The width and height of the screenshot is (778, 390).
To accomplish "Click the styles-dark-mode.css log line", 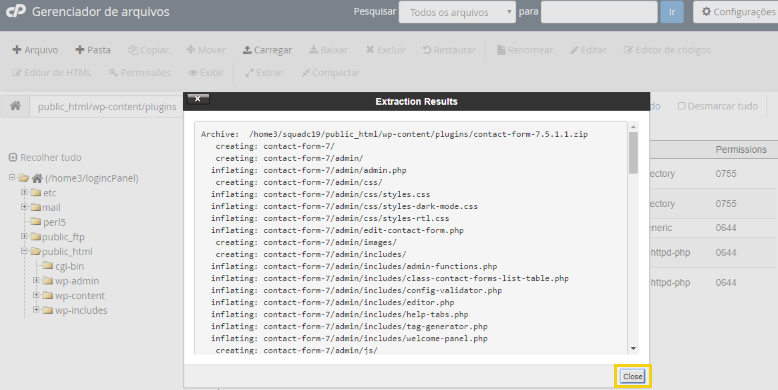I will point(344,206).
